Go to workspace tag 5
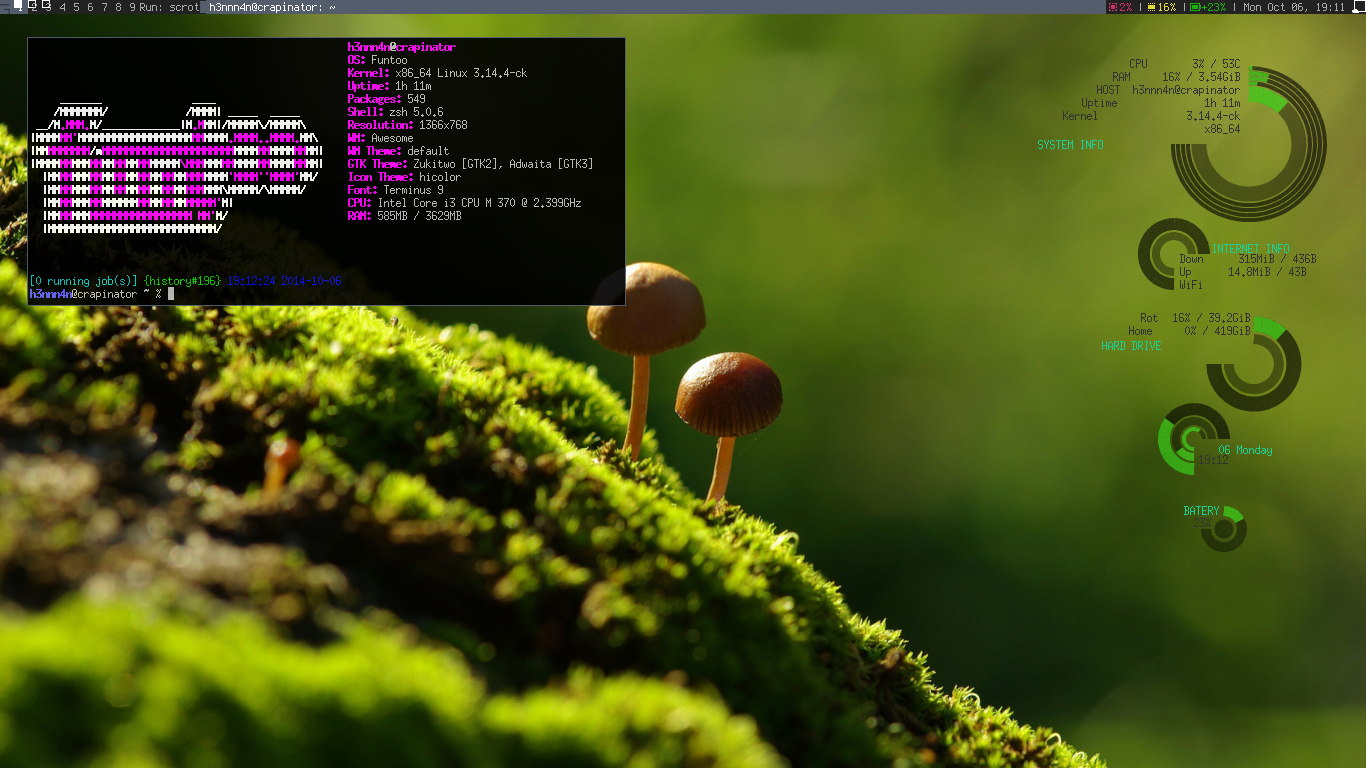Viewport: 1366px width, 768px height. click(x=77, y=7)
